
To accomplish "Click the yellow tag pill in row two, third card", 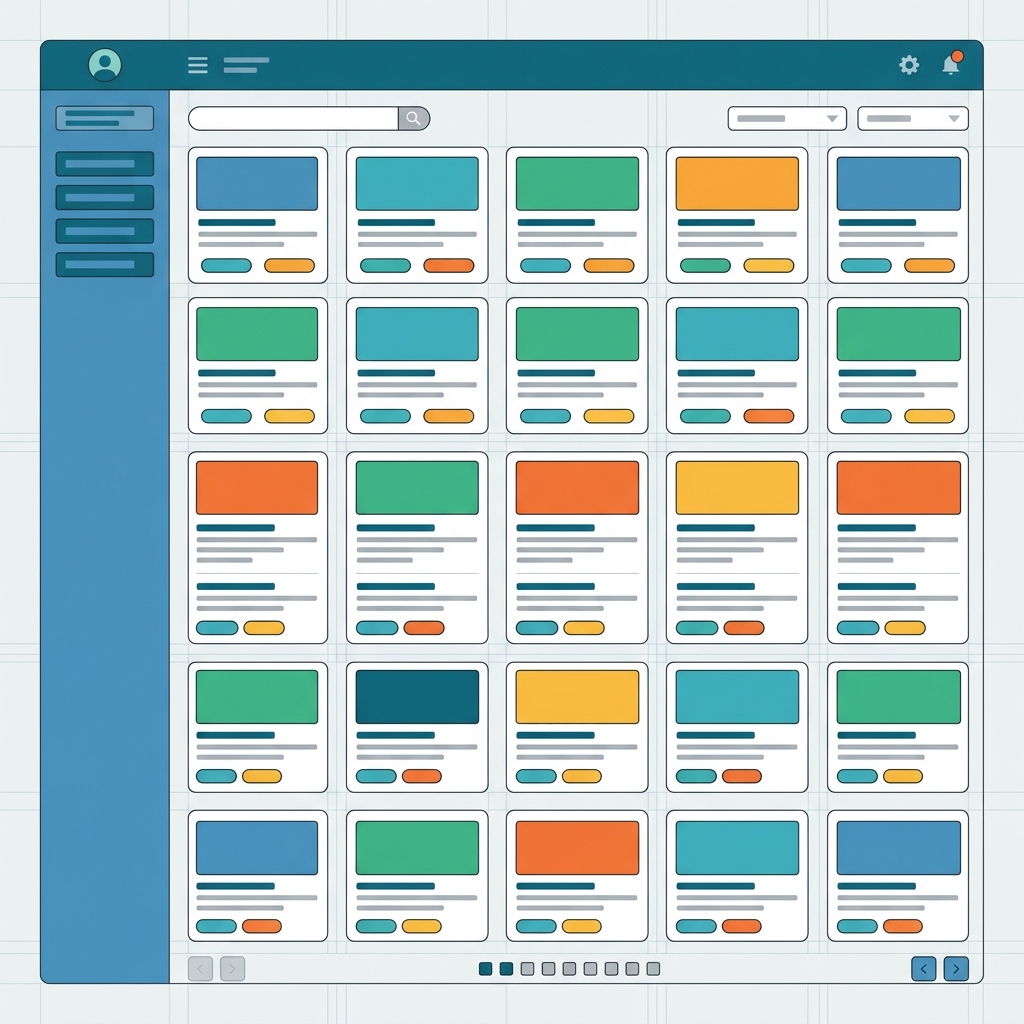I will pos(609,416).
